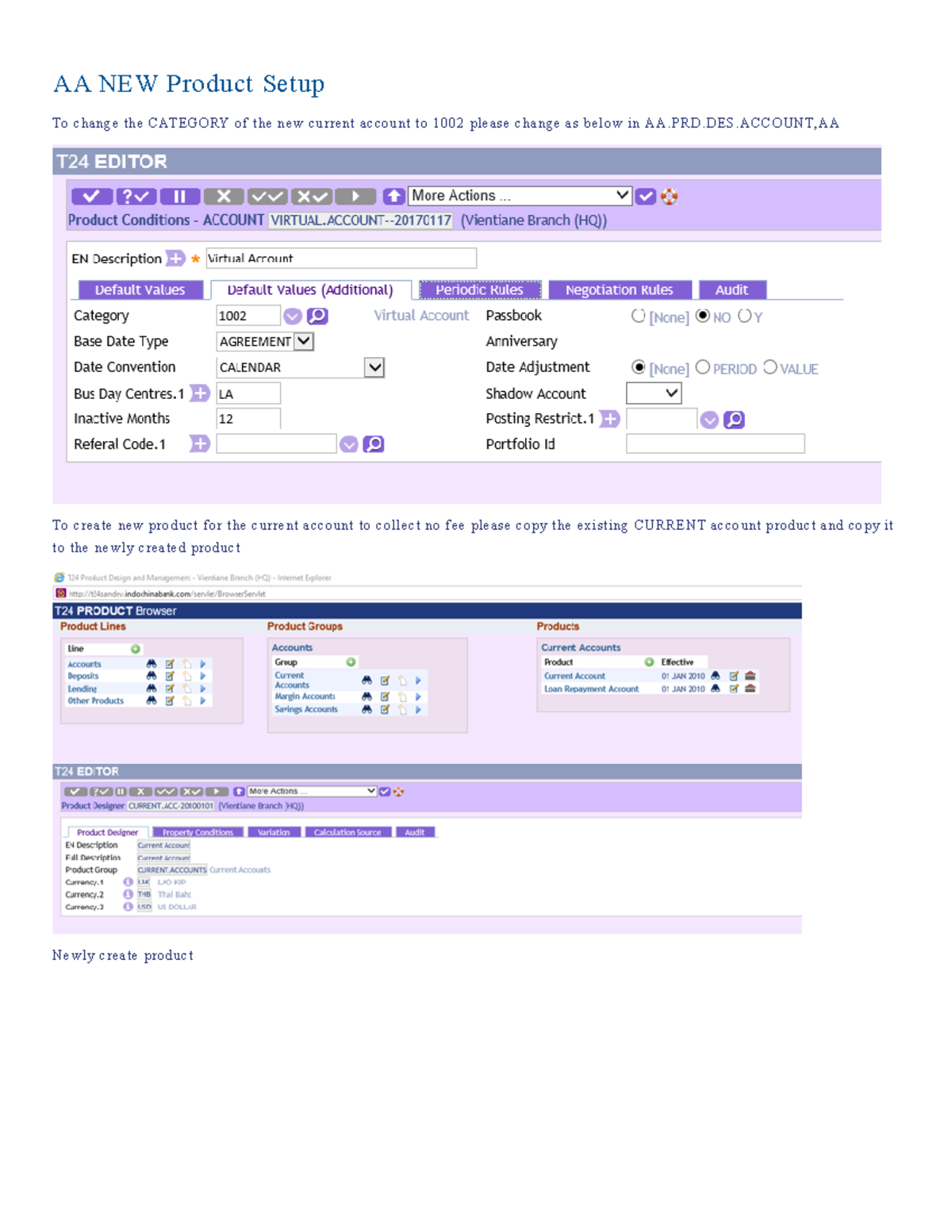Choose Date Adjustment VALUE radio
Screen dimensions: 952x1232
coord(770,367)
